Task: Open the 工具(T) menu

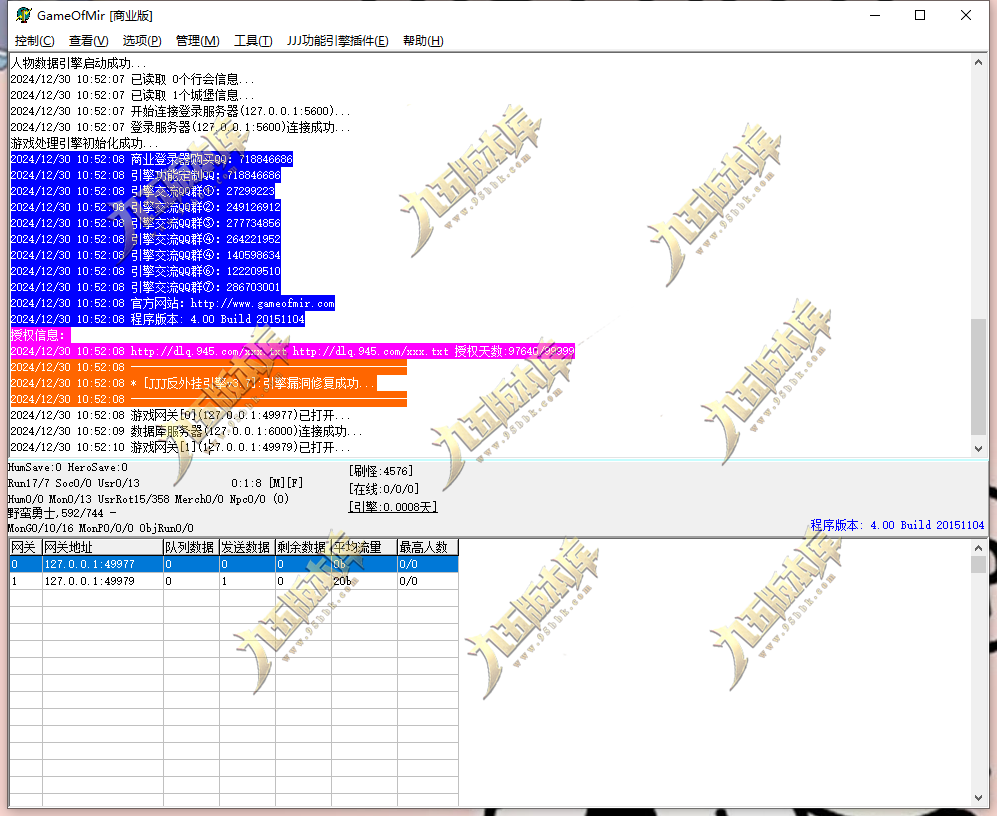Action: coord(253,41)
